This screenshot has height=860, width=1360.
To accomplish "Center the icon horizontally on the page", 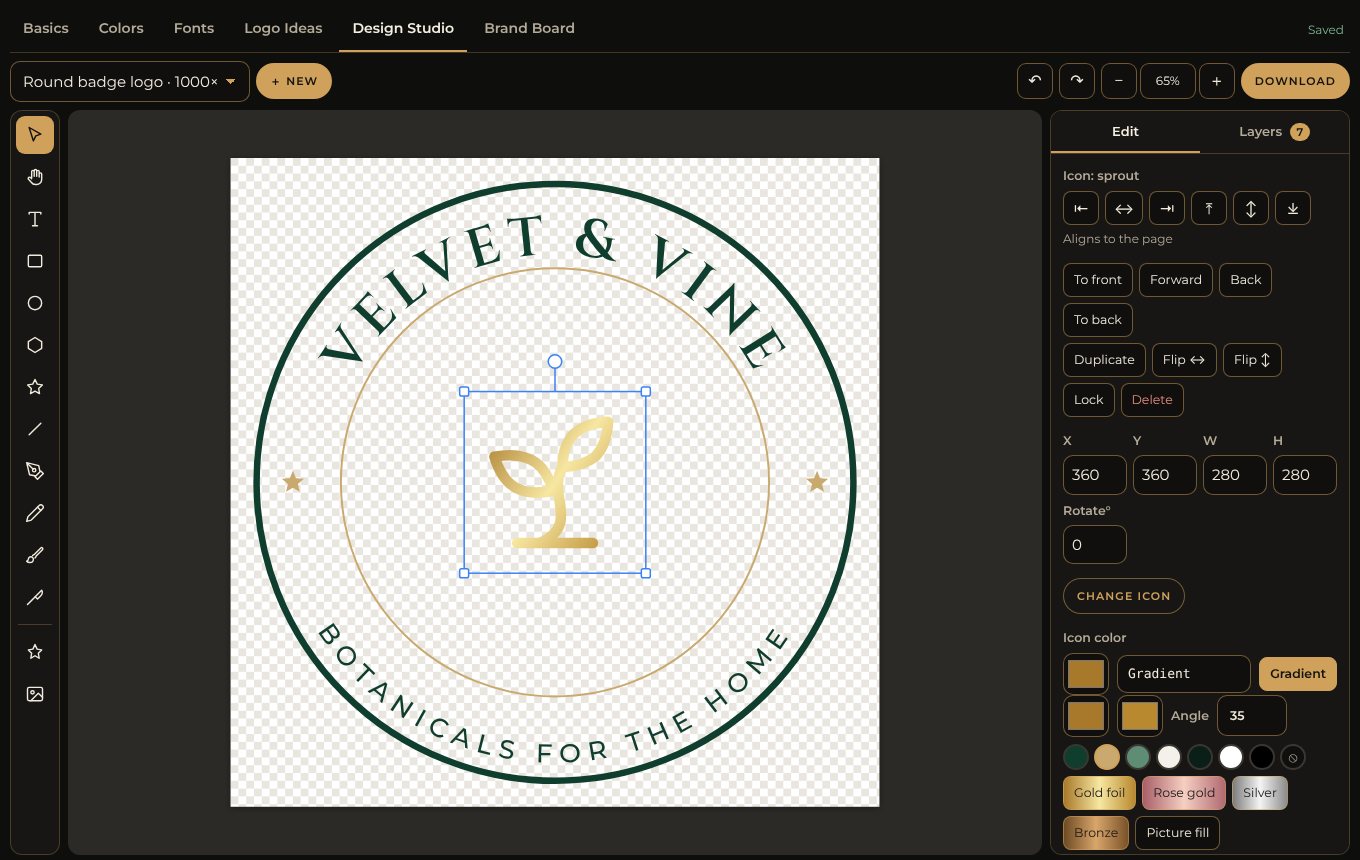I will pos(1124,208).
